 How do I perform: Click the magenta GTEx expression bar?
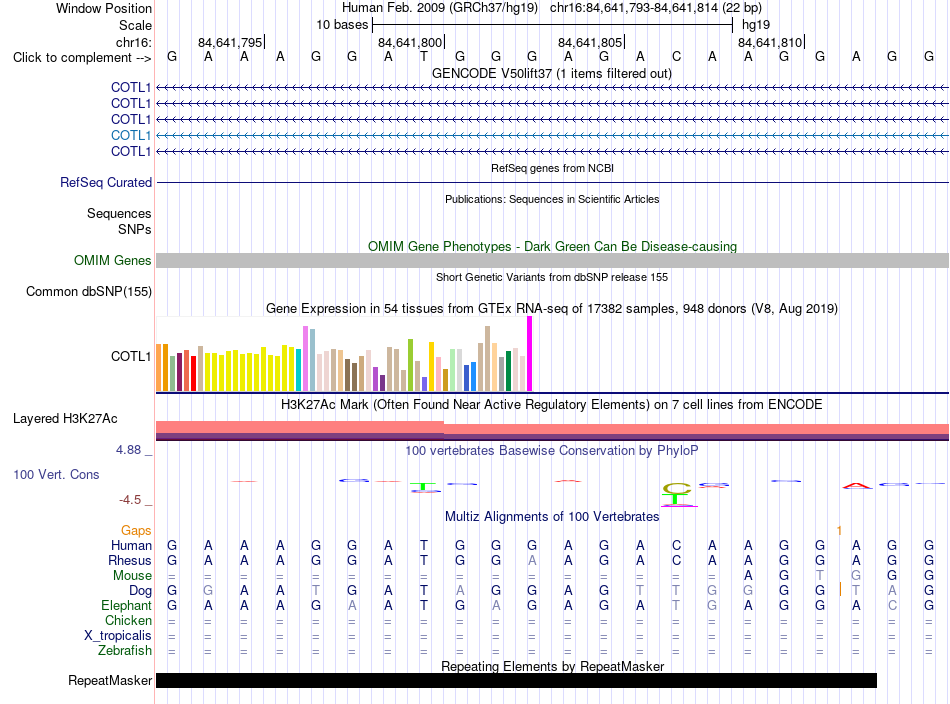530,354
